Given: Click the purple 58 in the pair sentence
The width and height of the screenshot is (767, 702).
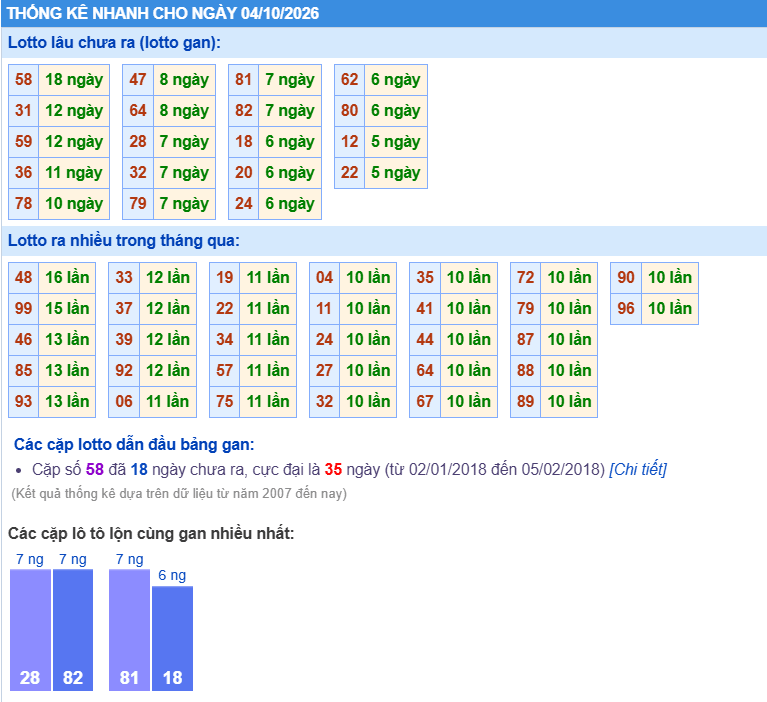Looking at the screenshot, I should tap(95, 469).
